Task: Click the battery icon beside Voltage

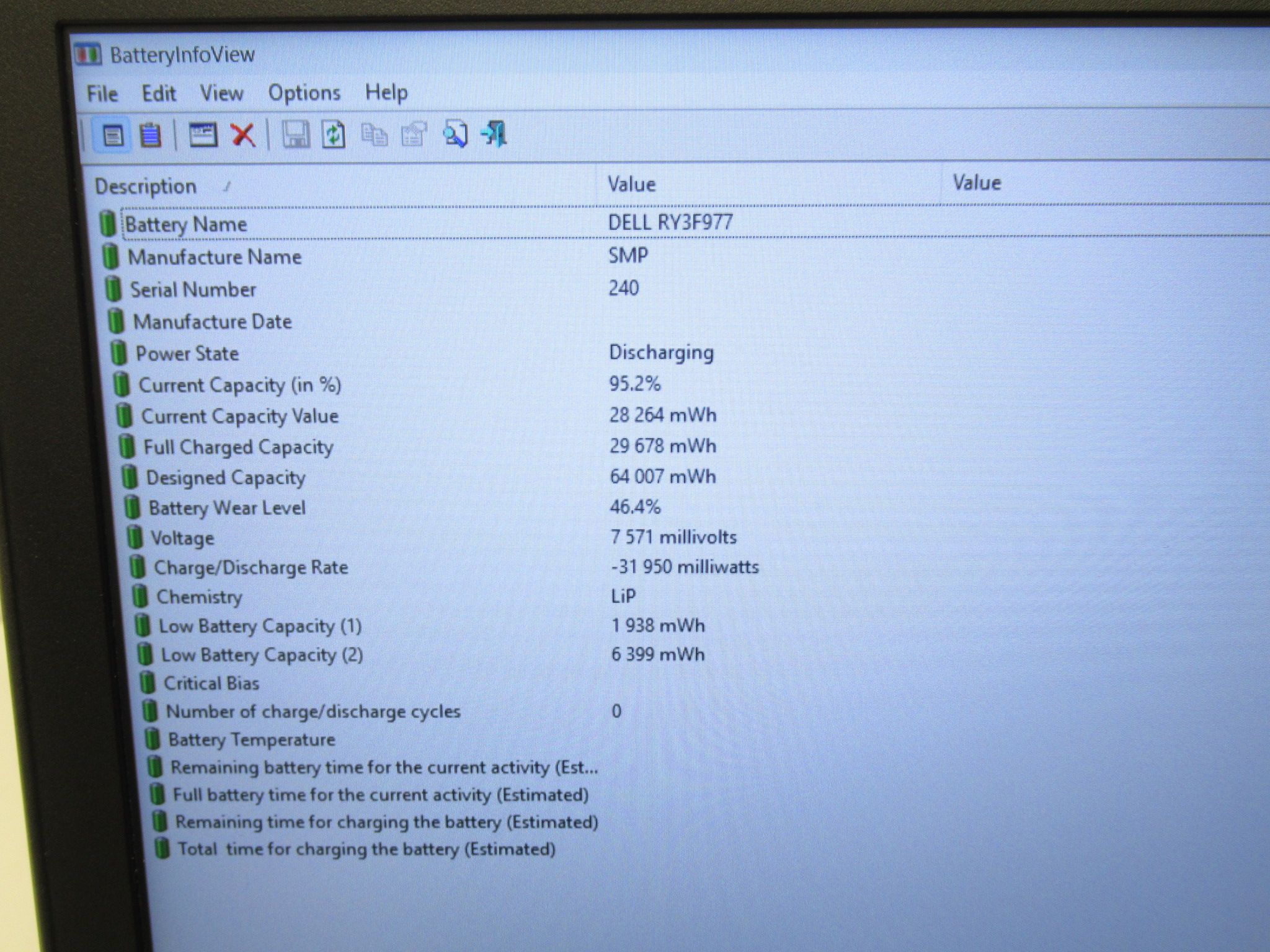Action: (134, 537)
